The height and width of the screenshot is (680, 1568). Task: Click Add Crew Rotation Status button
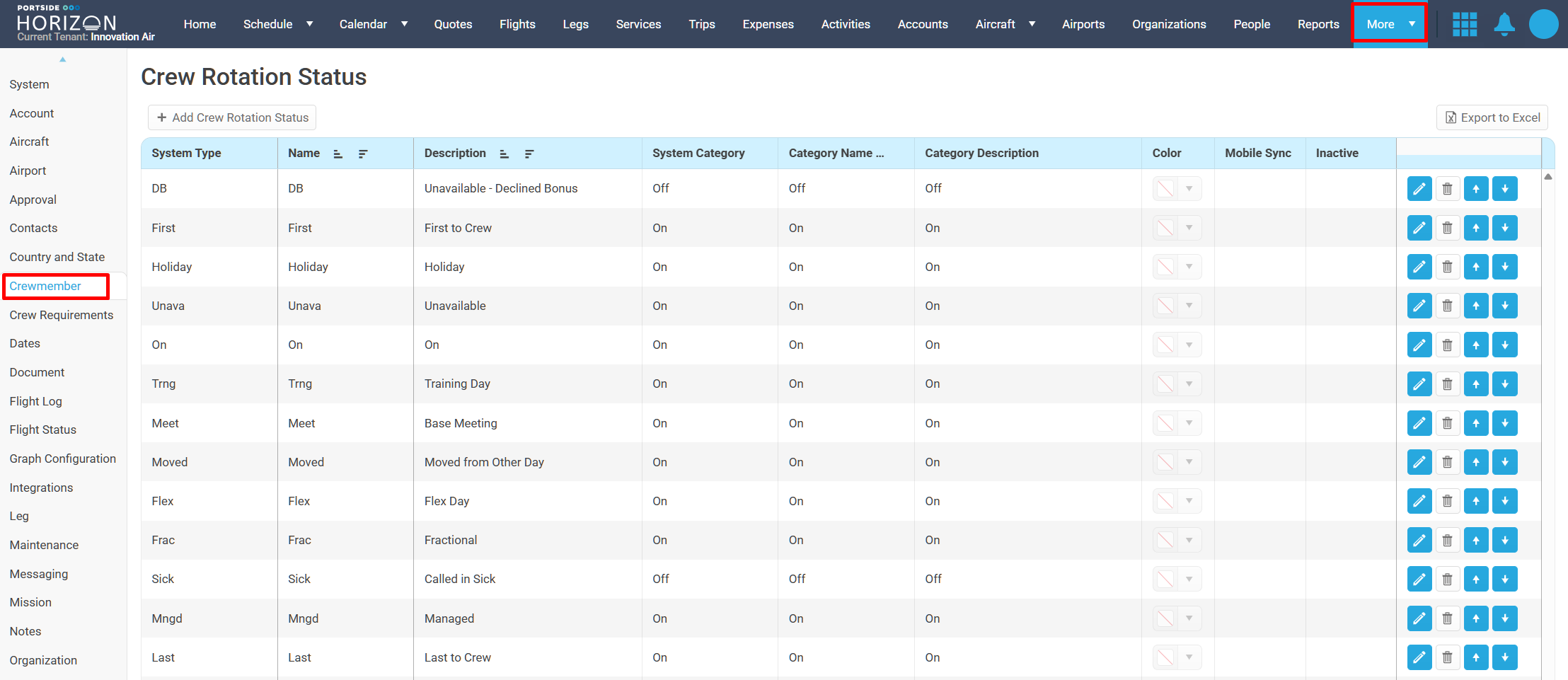(232, 117)
